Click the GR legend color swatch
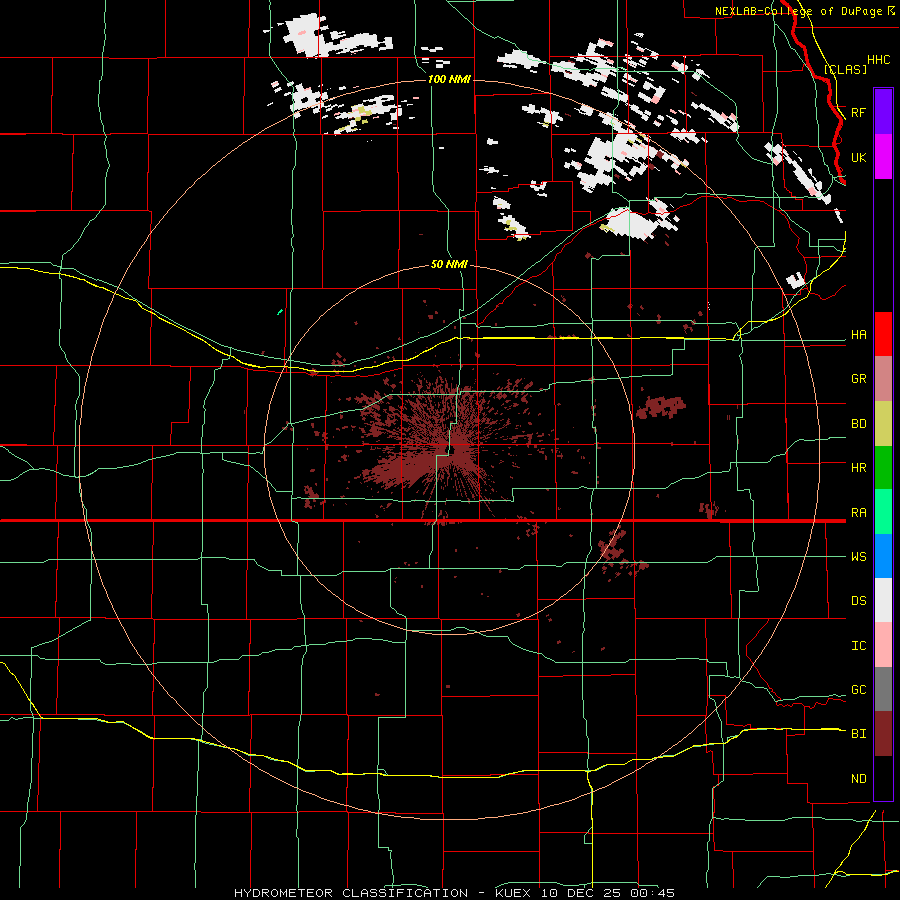The height and width of the screenshot is (900, 900). point(883,379)
